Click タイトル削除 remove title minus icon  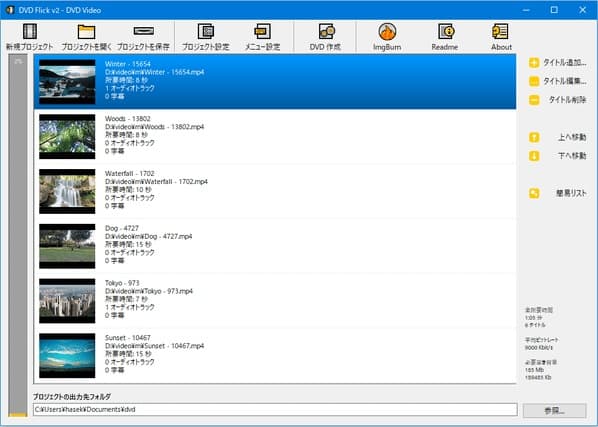[x=534, y=100]
